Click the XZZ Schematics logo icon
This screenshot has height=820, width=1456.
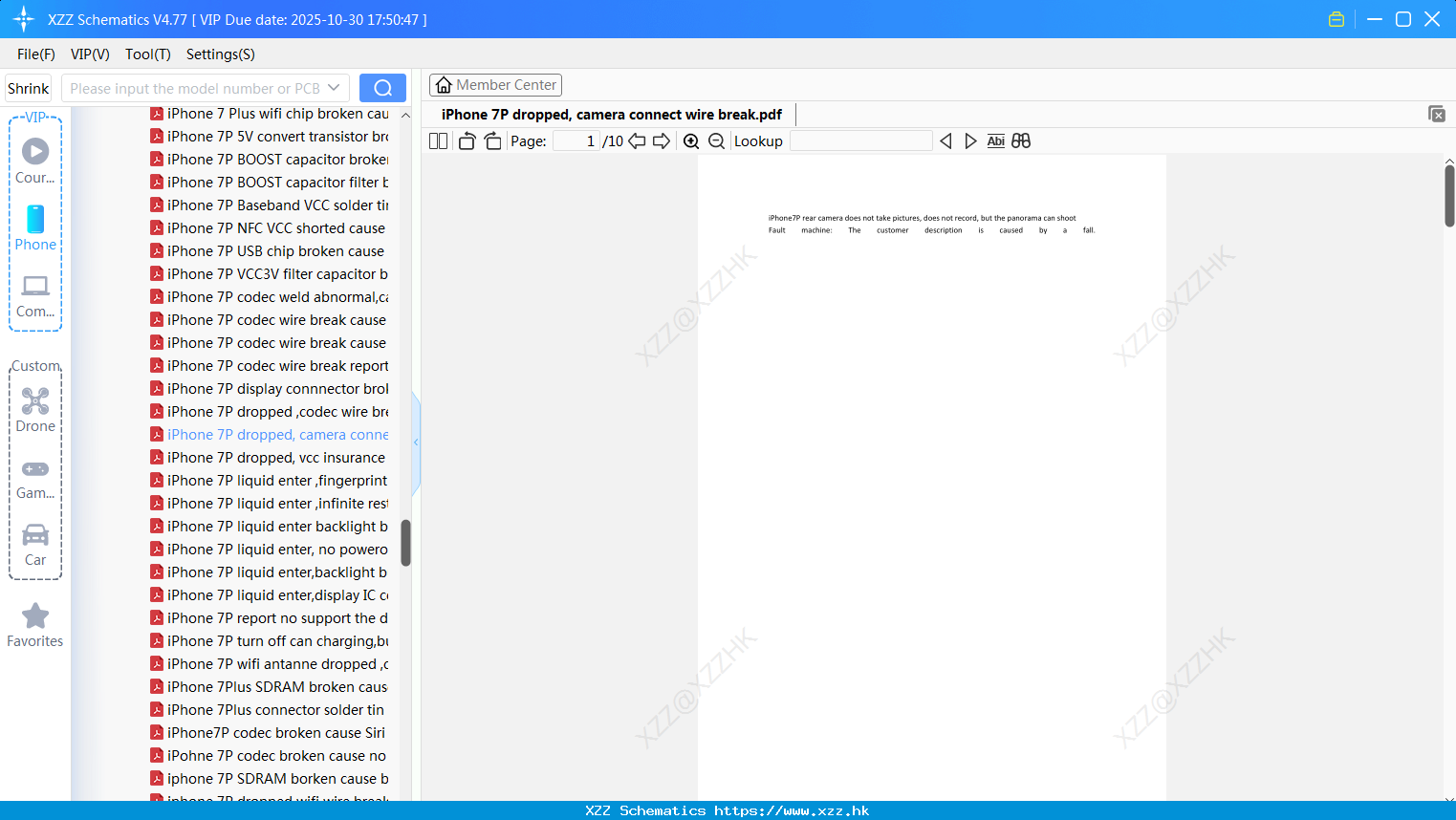pyautogui.click(x=24, y=19)
